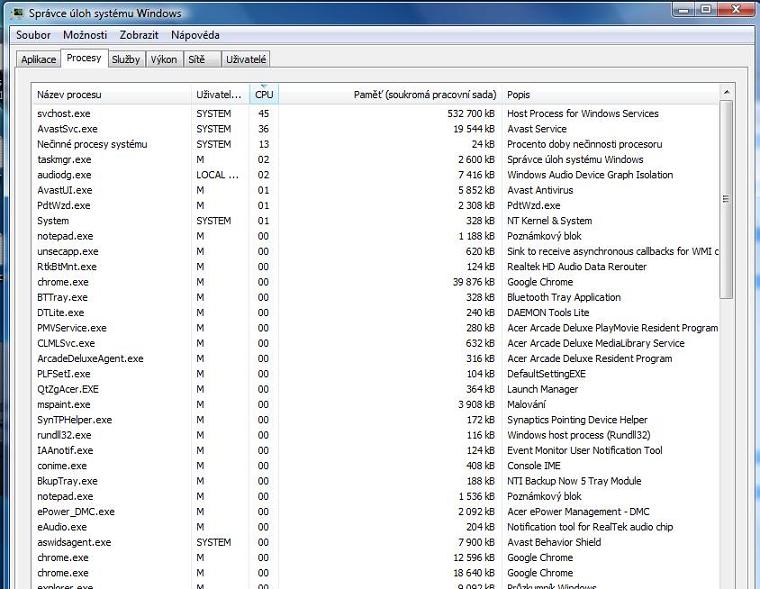Select the audiodg.exe process
Screen dimensions: 760x589
tap(376, 175)
